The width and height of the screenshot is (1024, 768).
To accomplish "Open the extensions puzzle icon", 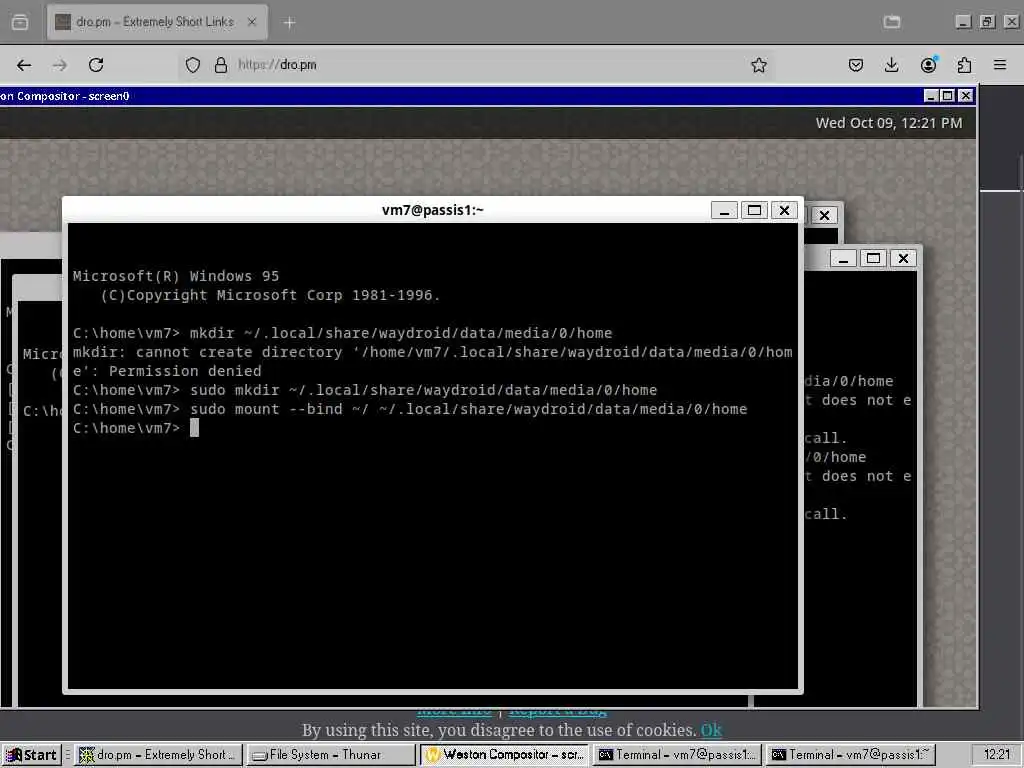I will (964, 65).
